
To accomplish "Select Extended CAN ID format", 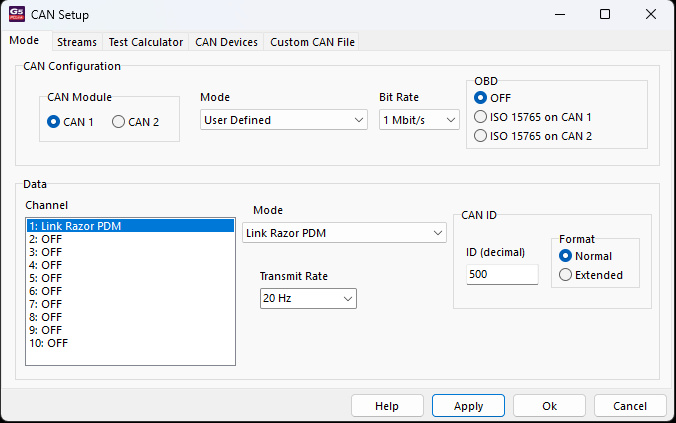I will tap(566, 275).
